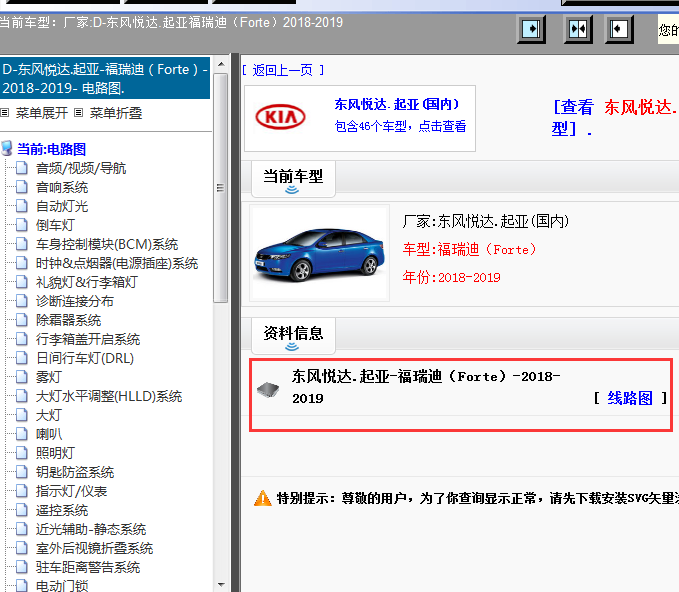This screenshot has height=592, width=679.
Task: Click the document icon beside 音响系统
Action: [22, 187]
